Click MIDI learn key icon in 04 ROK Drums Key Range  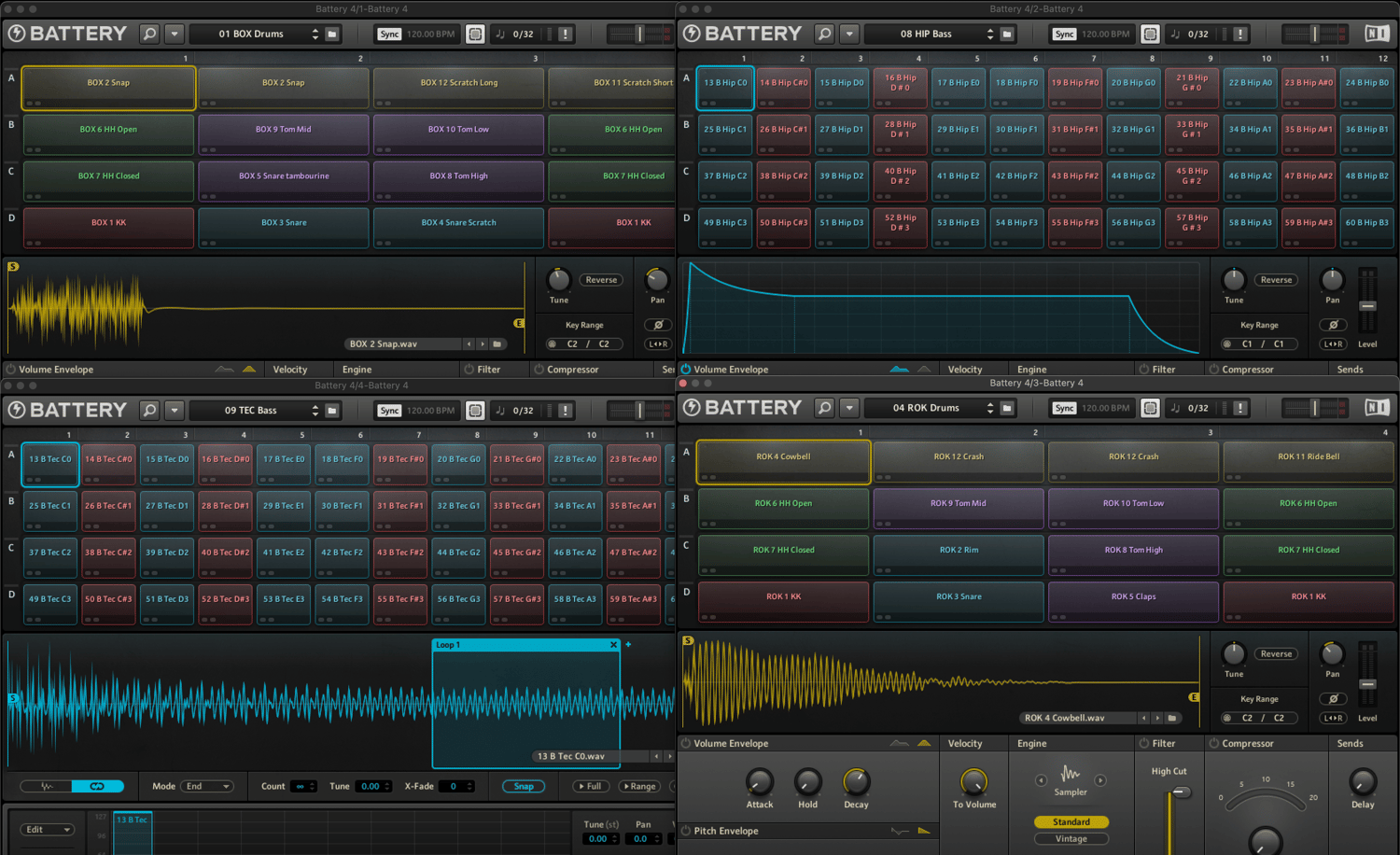pos(1227,718)
